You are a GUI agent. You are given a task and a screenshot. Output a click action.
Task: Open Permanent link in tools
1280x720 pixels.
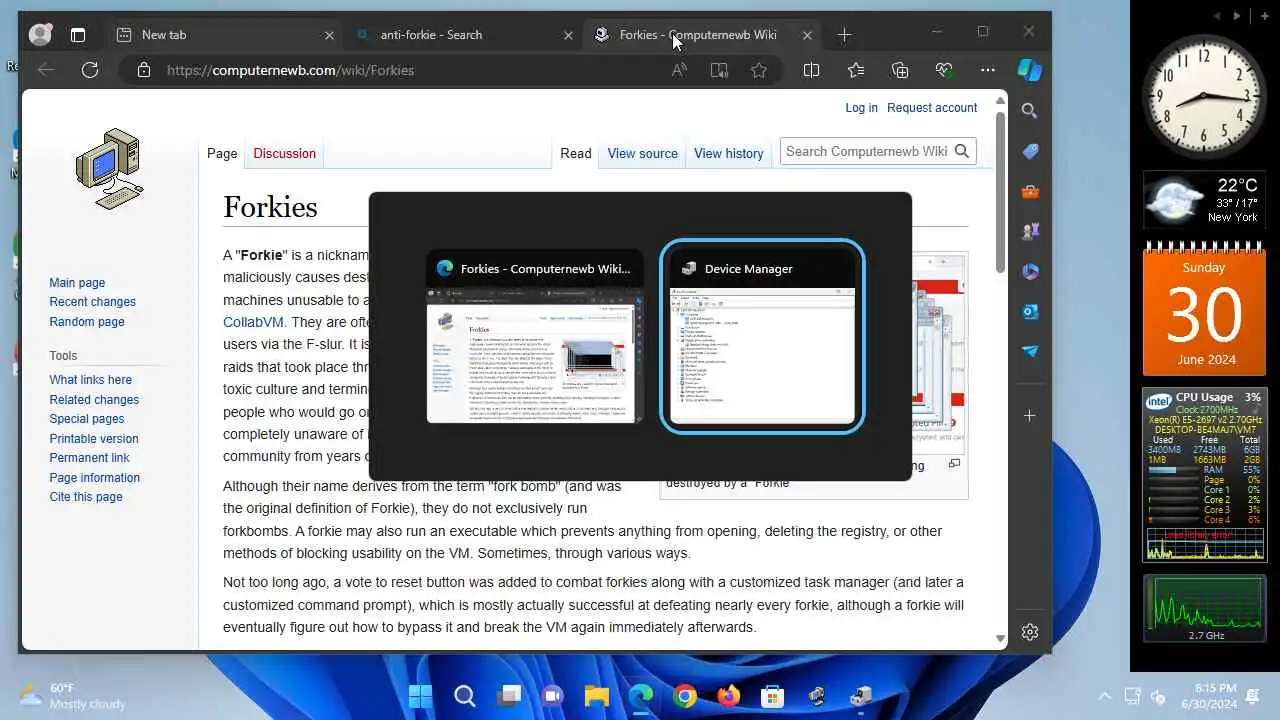coord(89,458)
